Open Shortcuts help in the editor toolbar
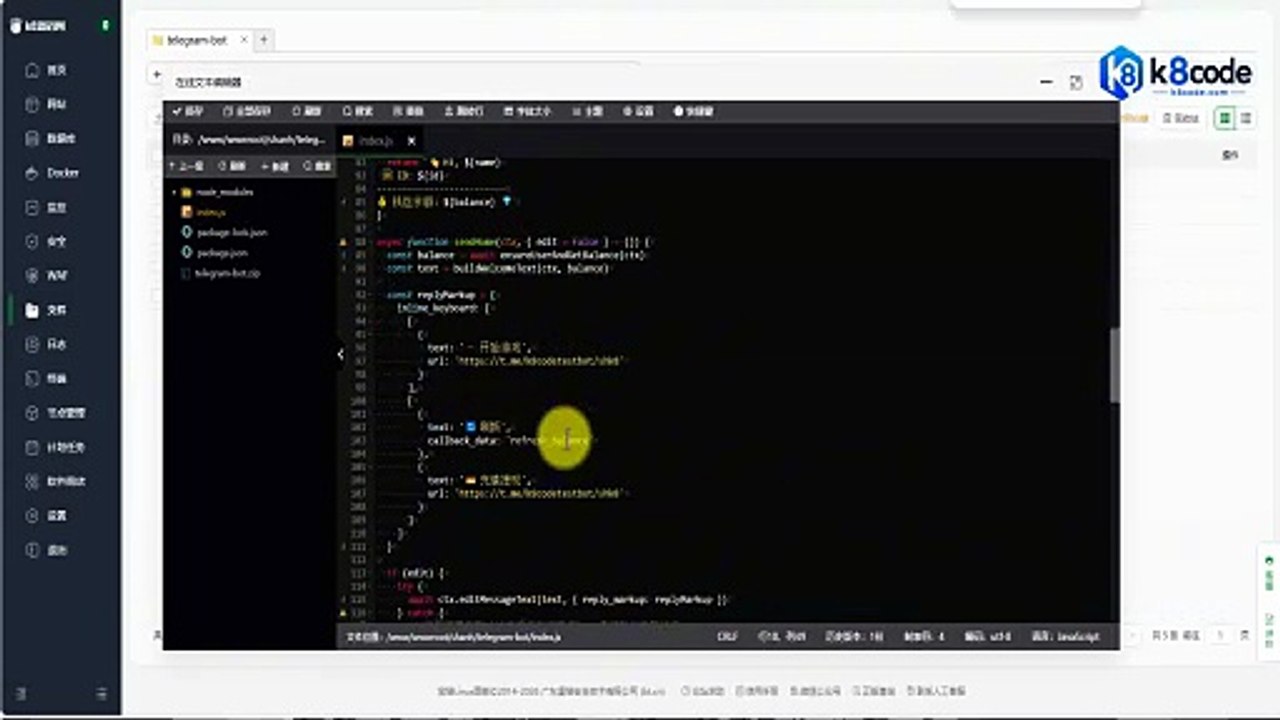The image size is (1280, 720). click(693, 111)
